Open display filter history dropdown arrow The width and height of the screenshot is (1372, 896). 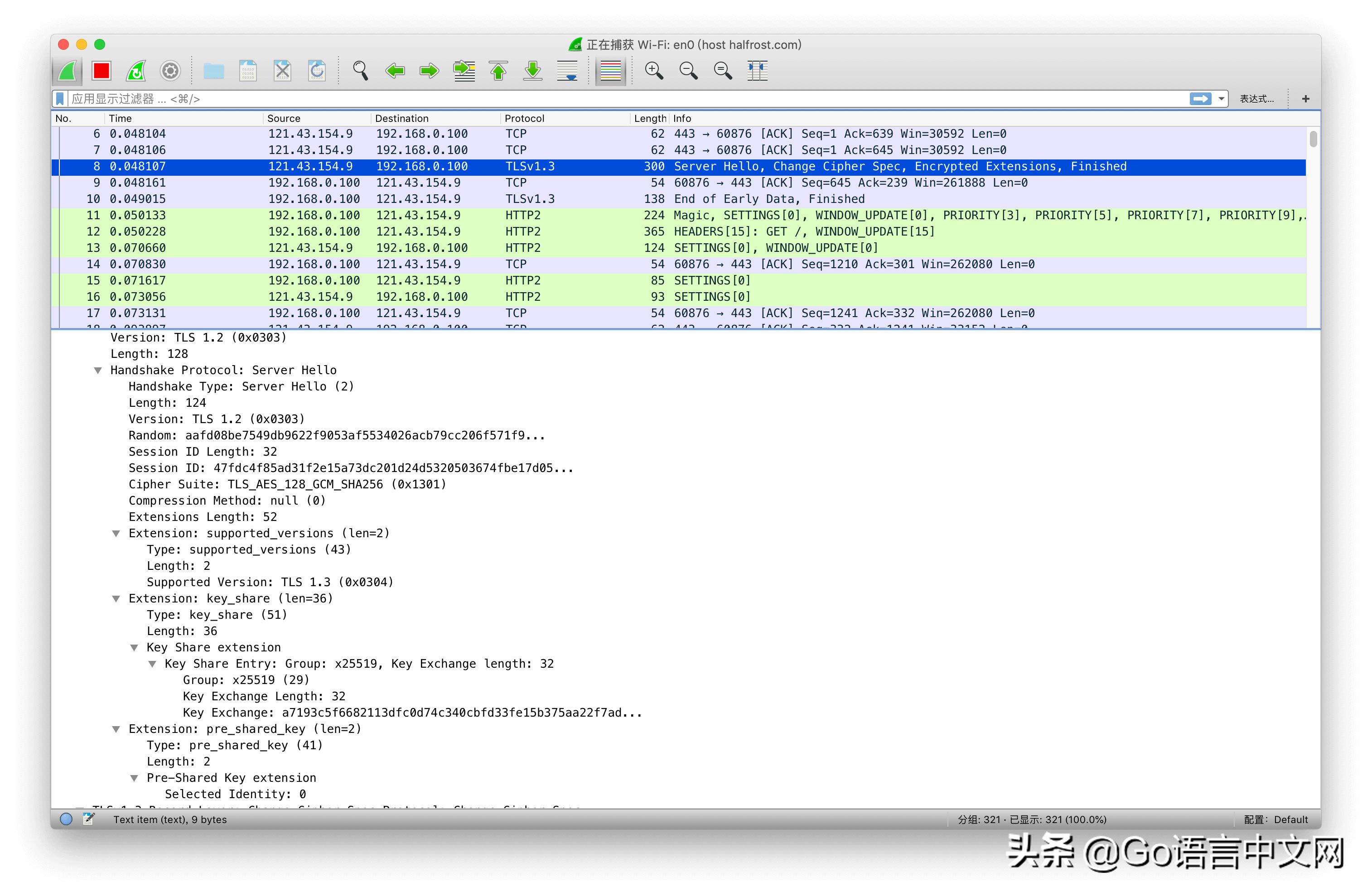click(x=1221, y=99)
